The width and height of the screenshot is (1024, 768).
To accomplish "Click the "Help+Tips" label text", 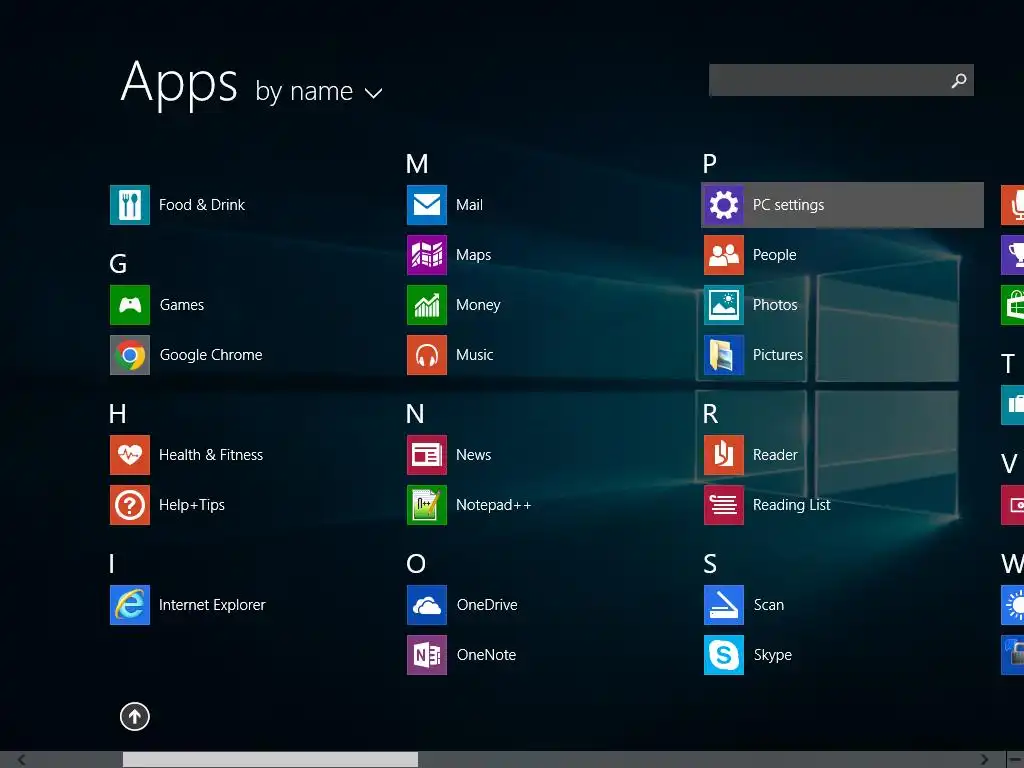I will click(x=192, y=505).
